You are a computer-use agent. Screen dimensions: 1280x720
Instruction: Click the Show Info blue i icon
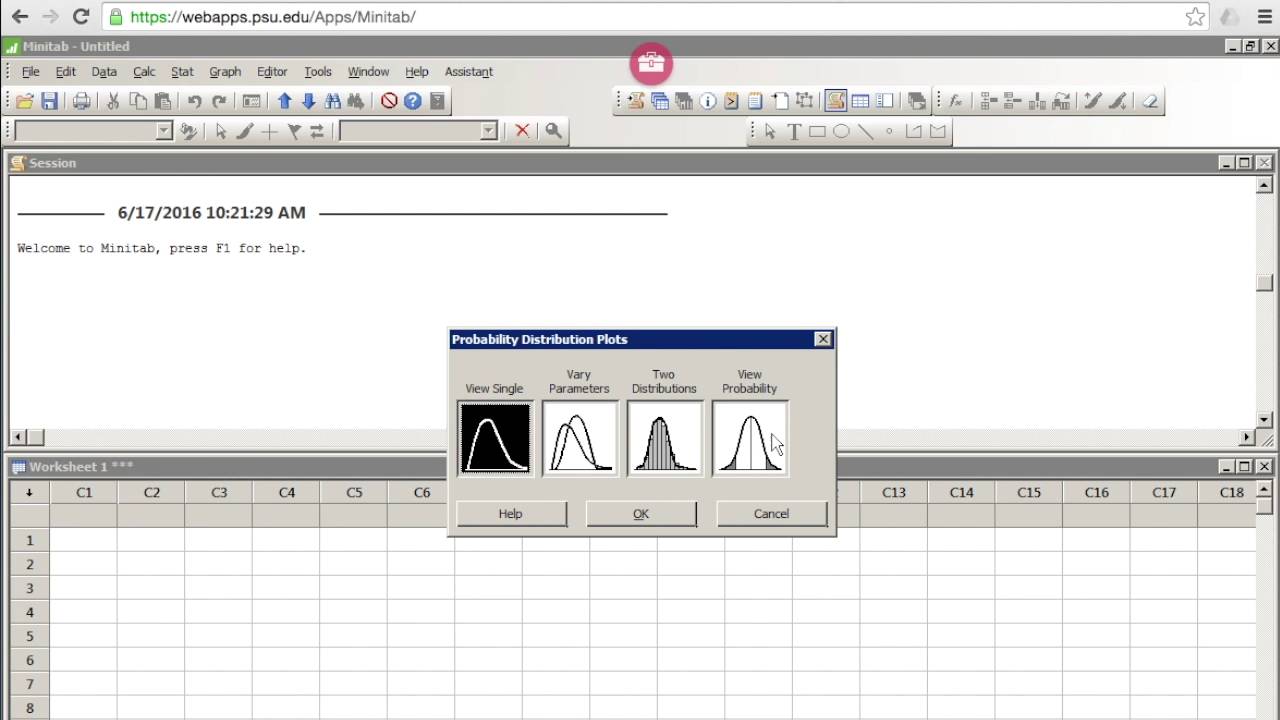[x=708, y=101]
